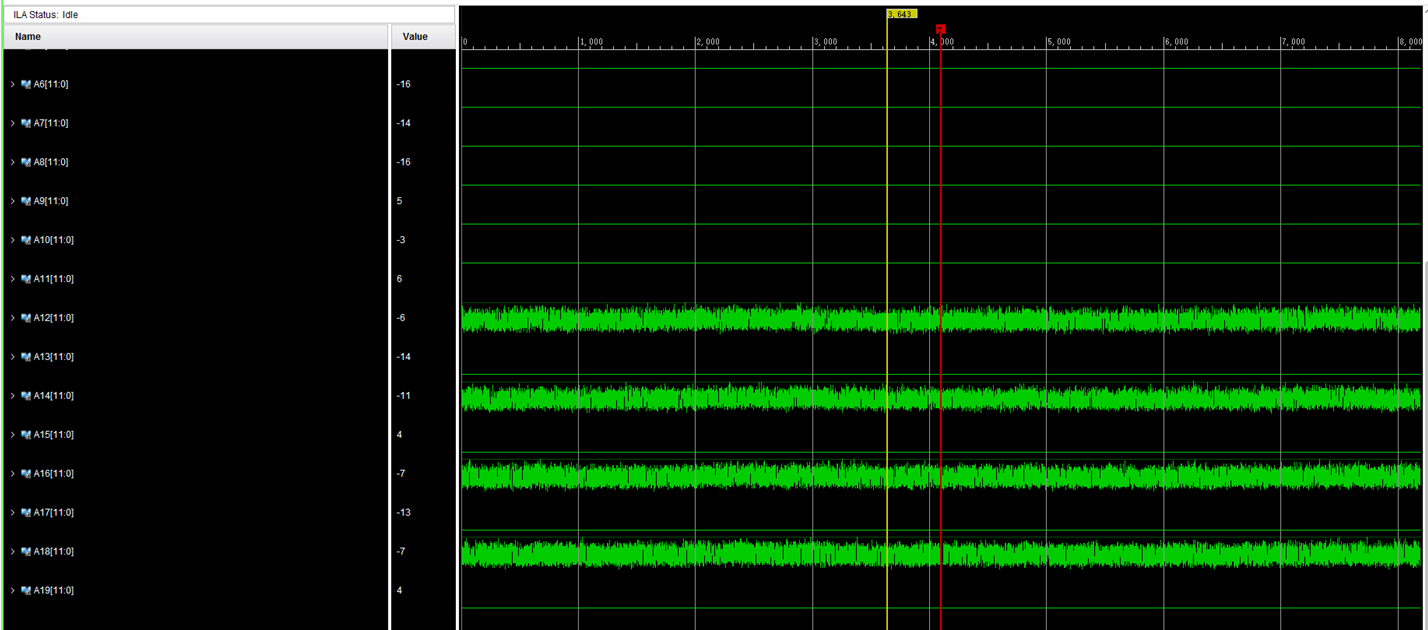Select the A6[11:0] signal name
This screenshot has width=1428, height=630.
pos(51,85)
